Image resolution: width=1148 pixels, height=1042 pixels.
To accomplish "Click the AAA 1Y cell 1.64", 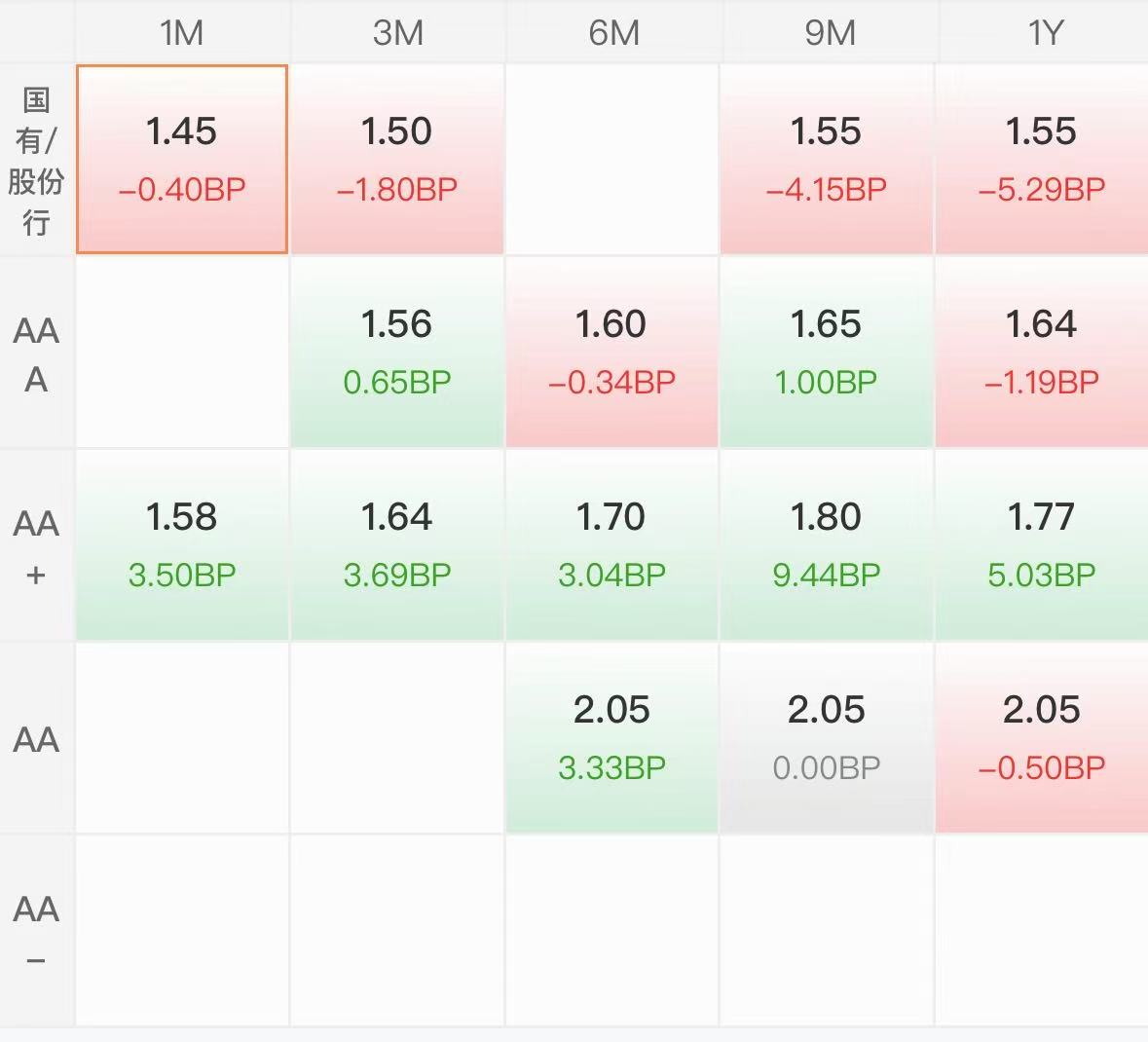I will pyautogui.click(x=1042, y=353).
